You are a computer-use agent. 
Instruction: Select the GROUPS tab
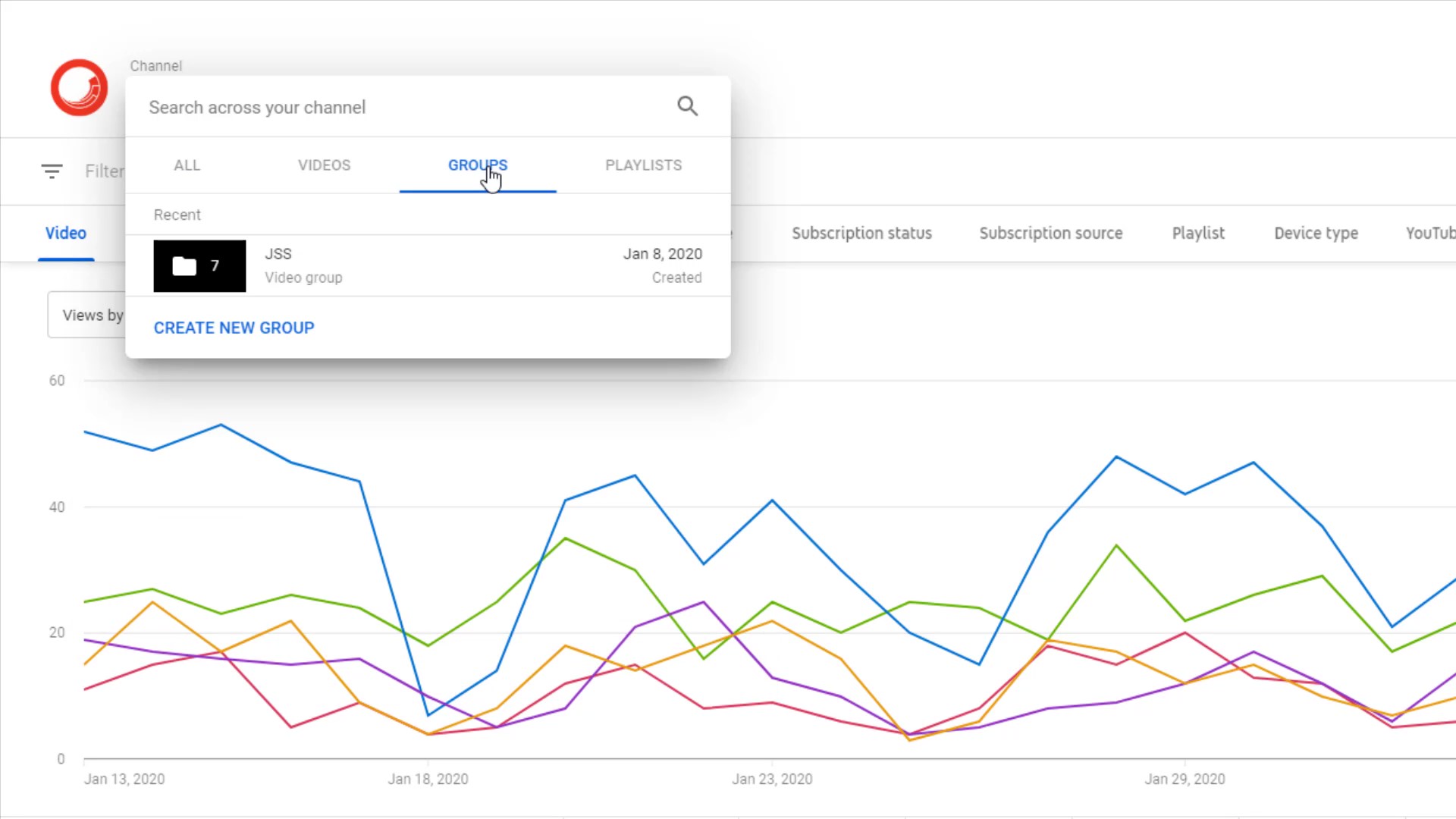(477, 165)
